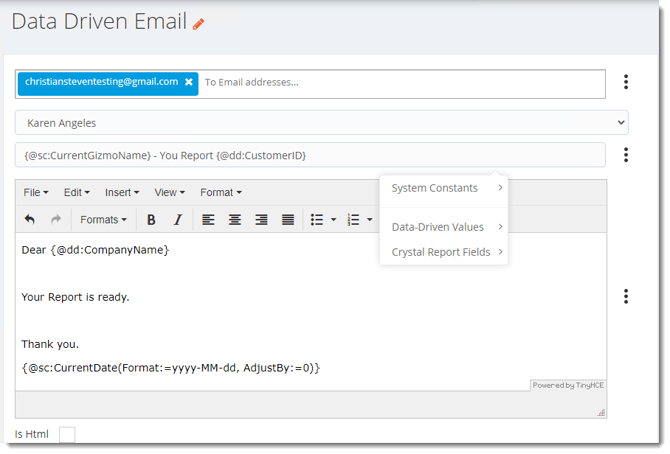Click the Powered by TinyMCE link

[568, 385]
